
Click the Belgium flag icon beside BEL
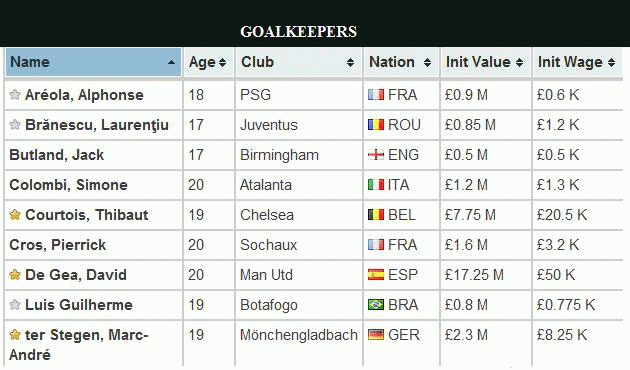click(x=376, y=215)
